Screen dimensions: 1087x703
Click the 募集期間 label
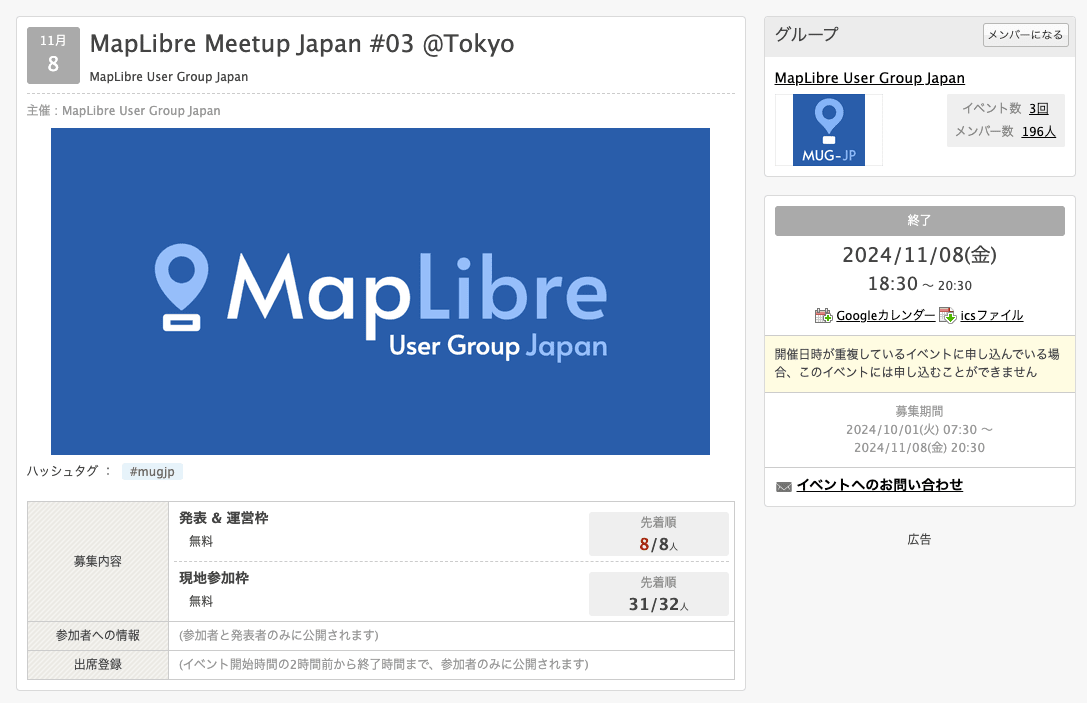point(919,411)
